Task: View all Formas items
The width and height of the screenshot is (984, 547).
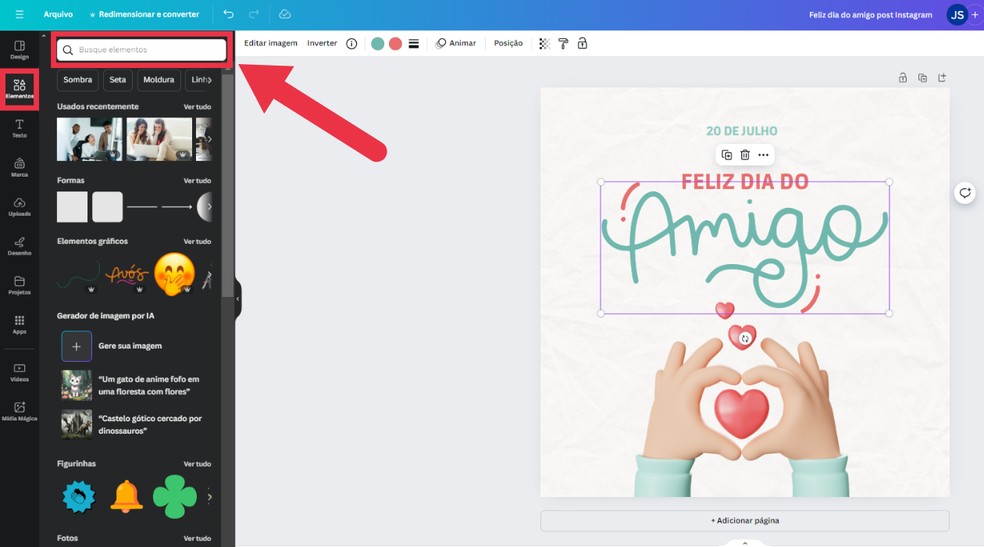Action: [197, 181]
